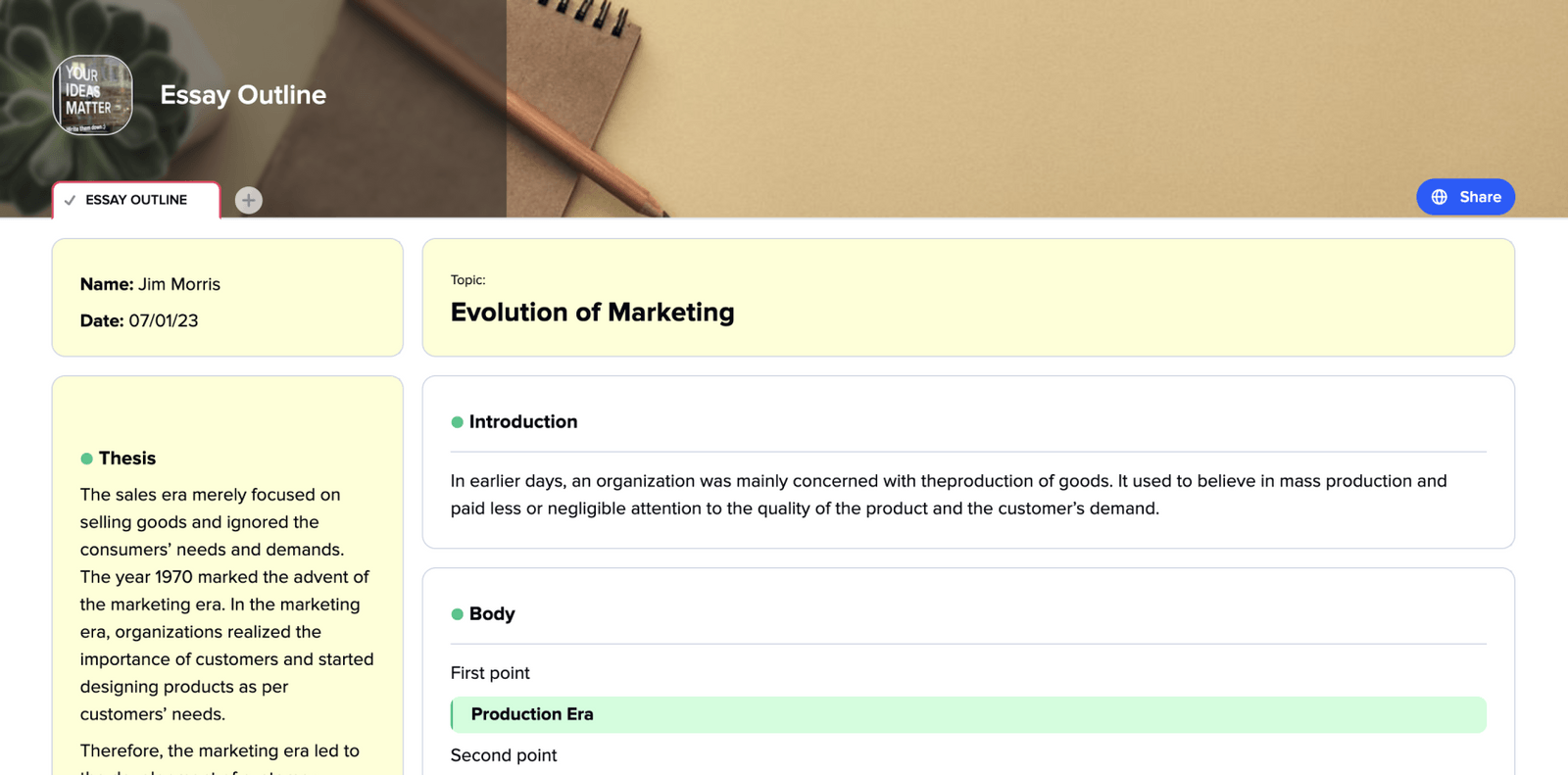Collapse the Body section
The image size is (1568, 775).
492,613
